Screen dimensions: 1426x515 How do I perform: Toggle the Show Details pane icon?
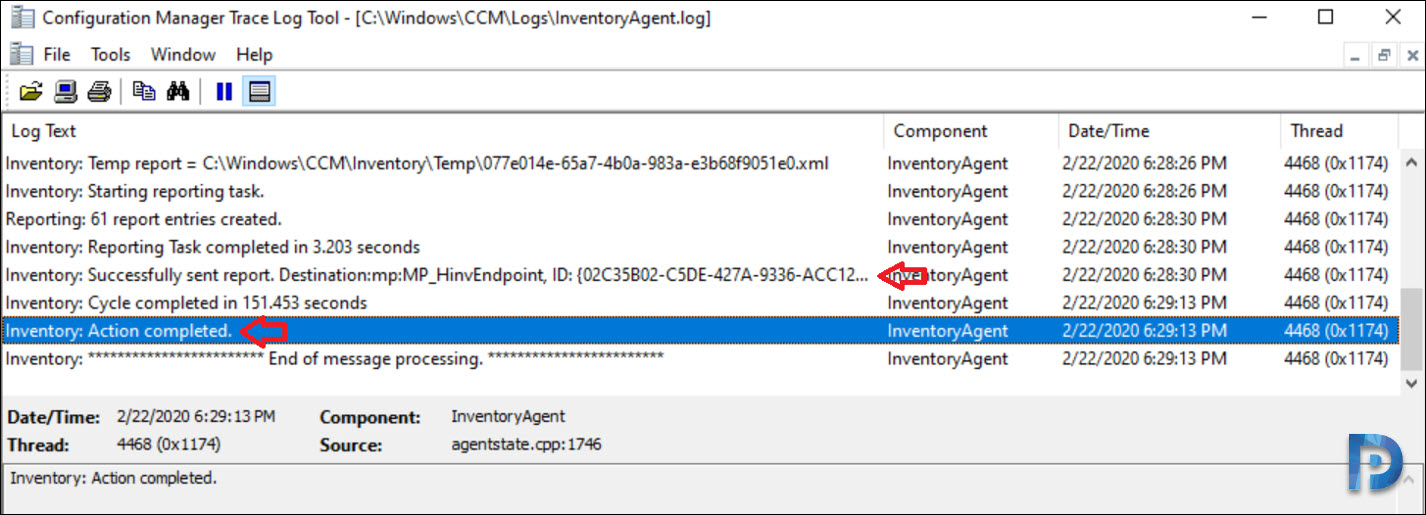coord(259,92)
